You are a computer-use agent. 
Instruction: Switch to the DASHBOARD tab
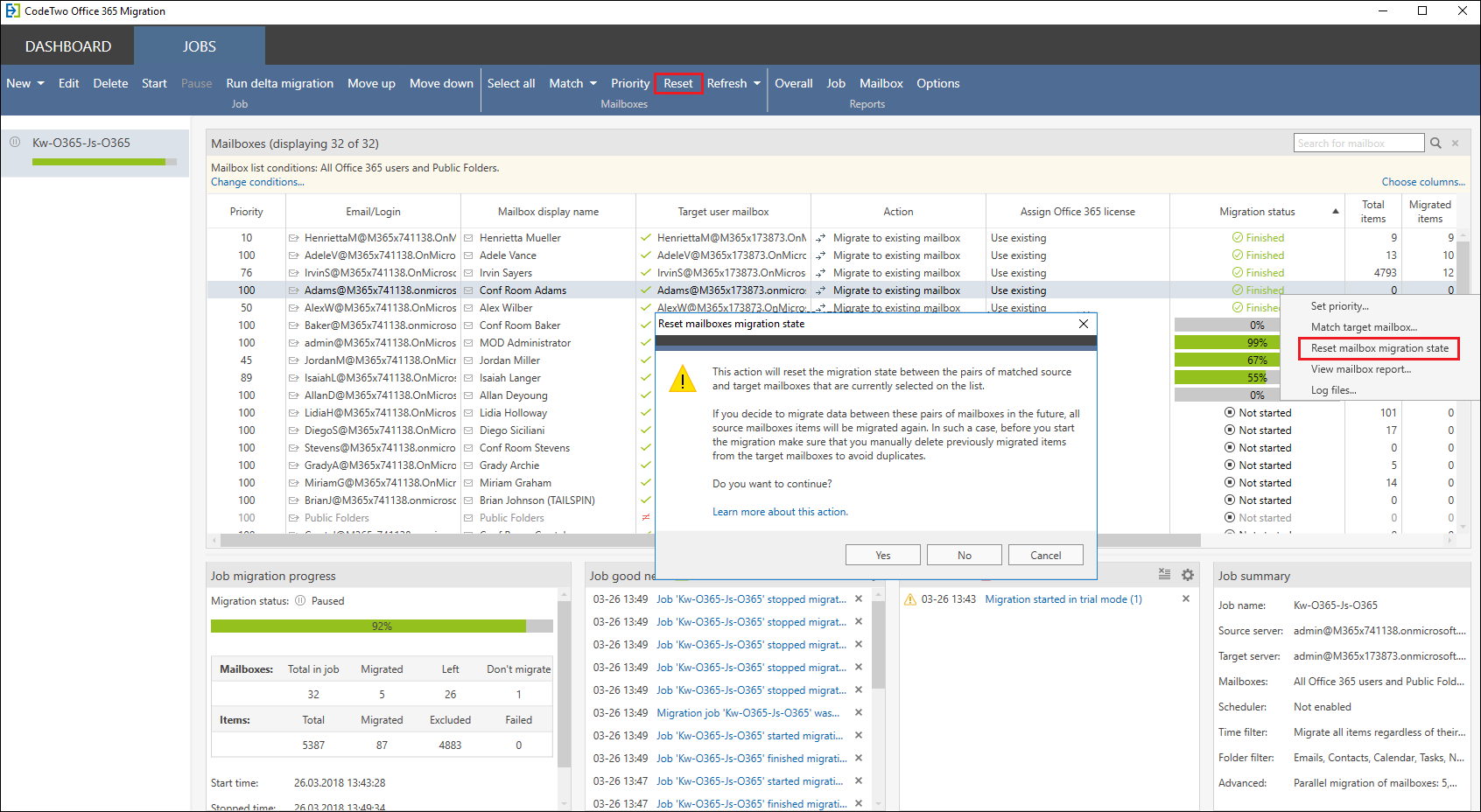point(67,45)
